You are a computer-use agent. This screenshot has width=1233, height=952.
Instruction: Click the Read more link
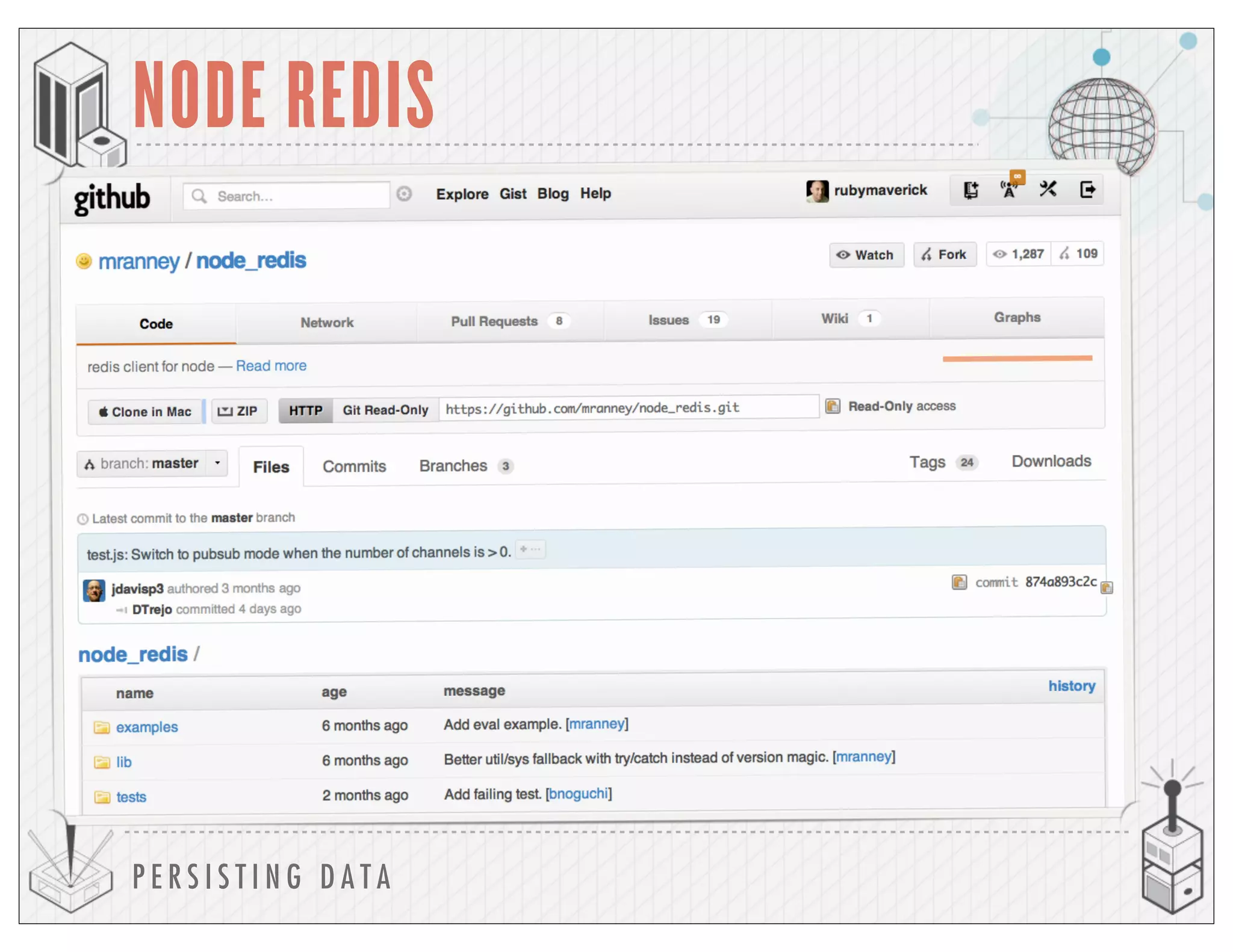[271, 366]
